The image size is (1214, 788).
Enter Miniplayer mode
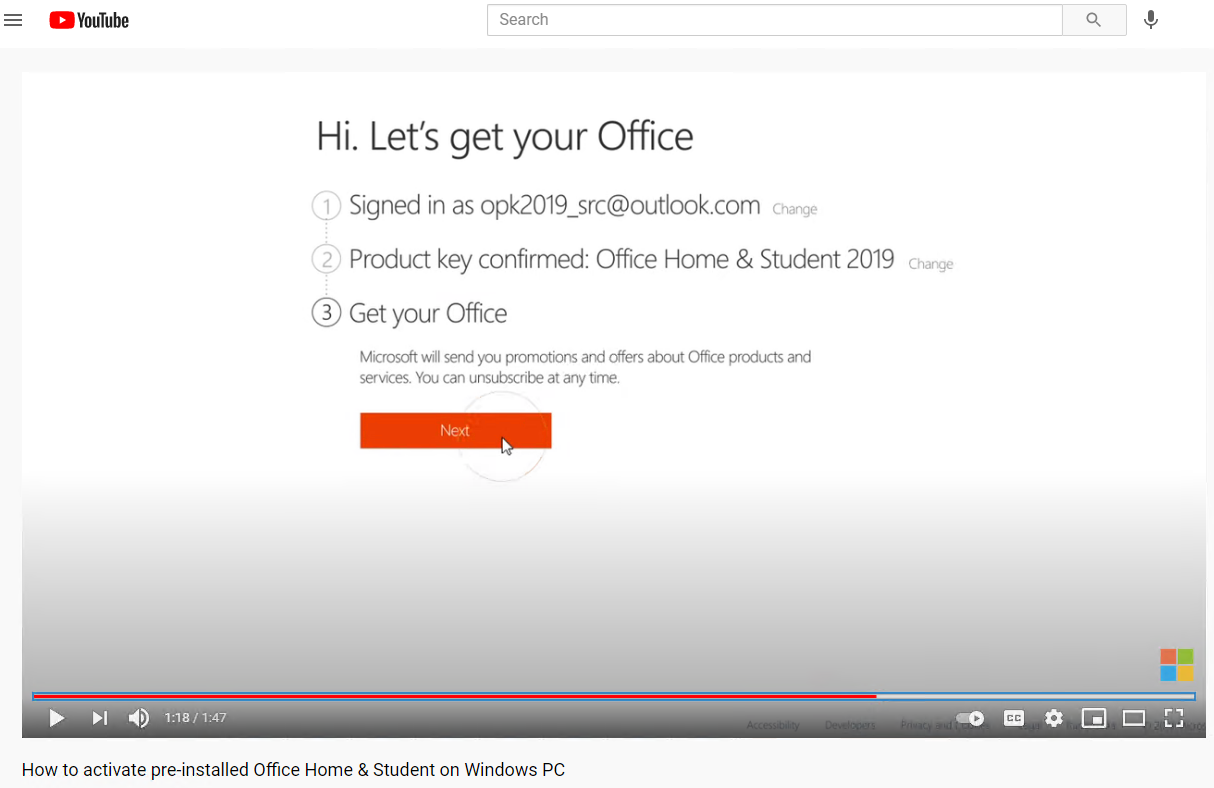(x=1094, y=718)
